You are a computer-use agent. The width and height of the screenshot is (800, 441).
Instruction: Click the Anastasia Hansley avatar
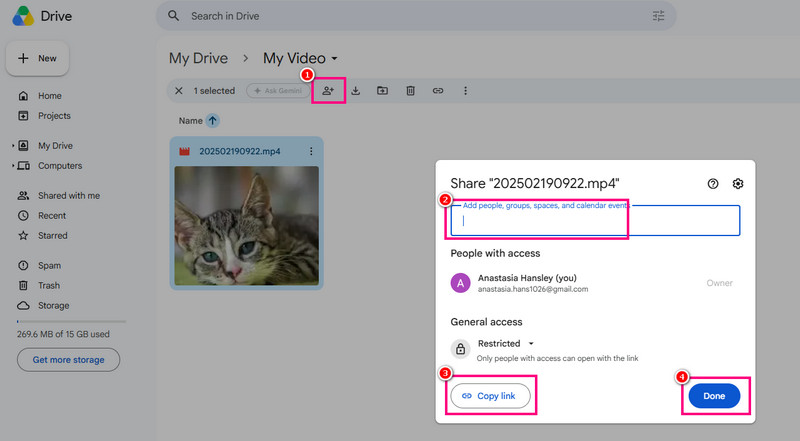coord(460,283)
